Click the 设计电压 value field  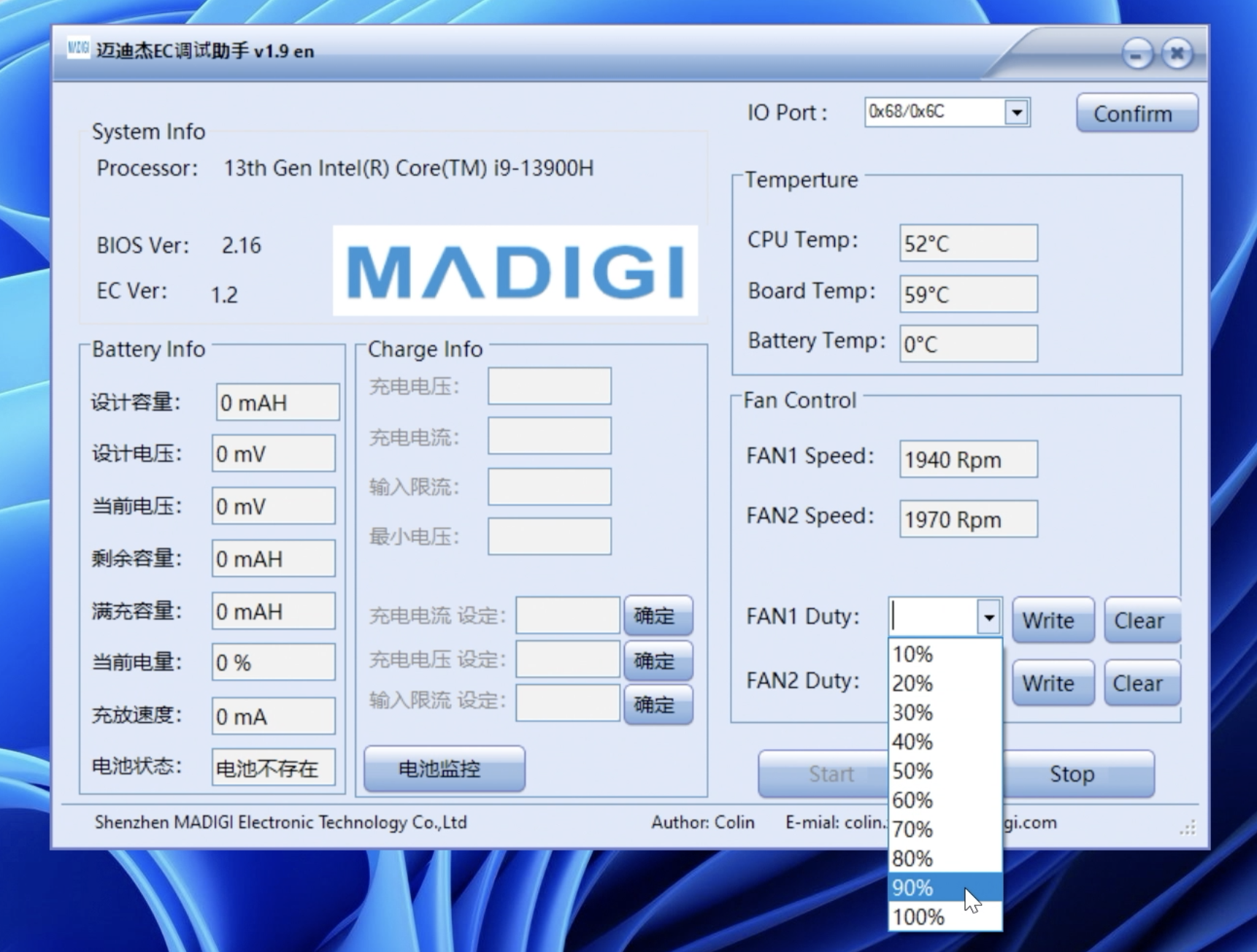(273, 453)
